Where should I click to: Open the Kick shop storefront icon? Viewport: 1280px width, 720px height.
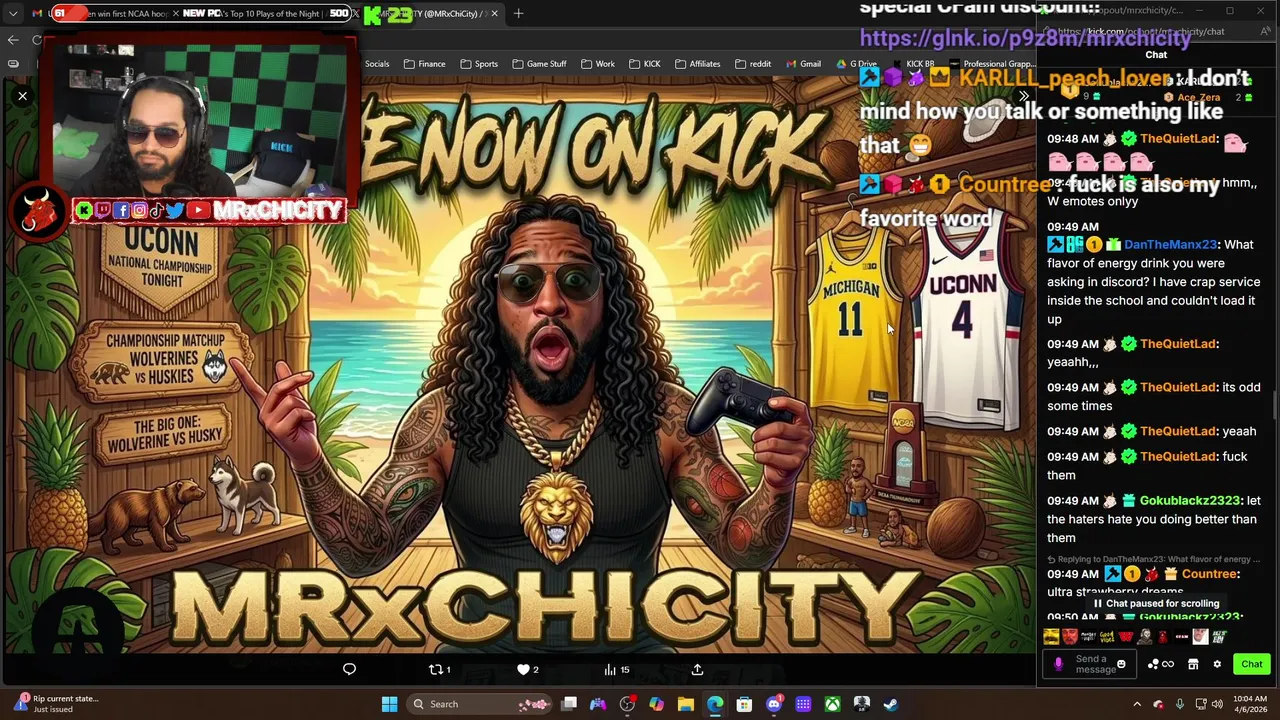point(1193,664)
